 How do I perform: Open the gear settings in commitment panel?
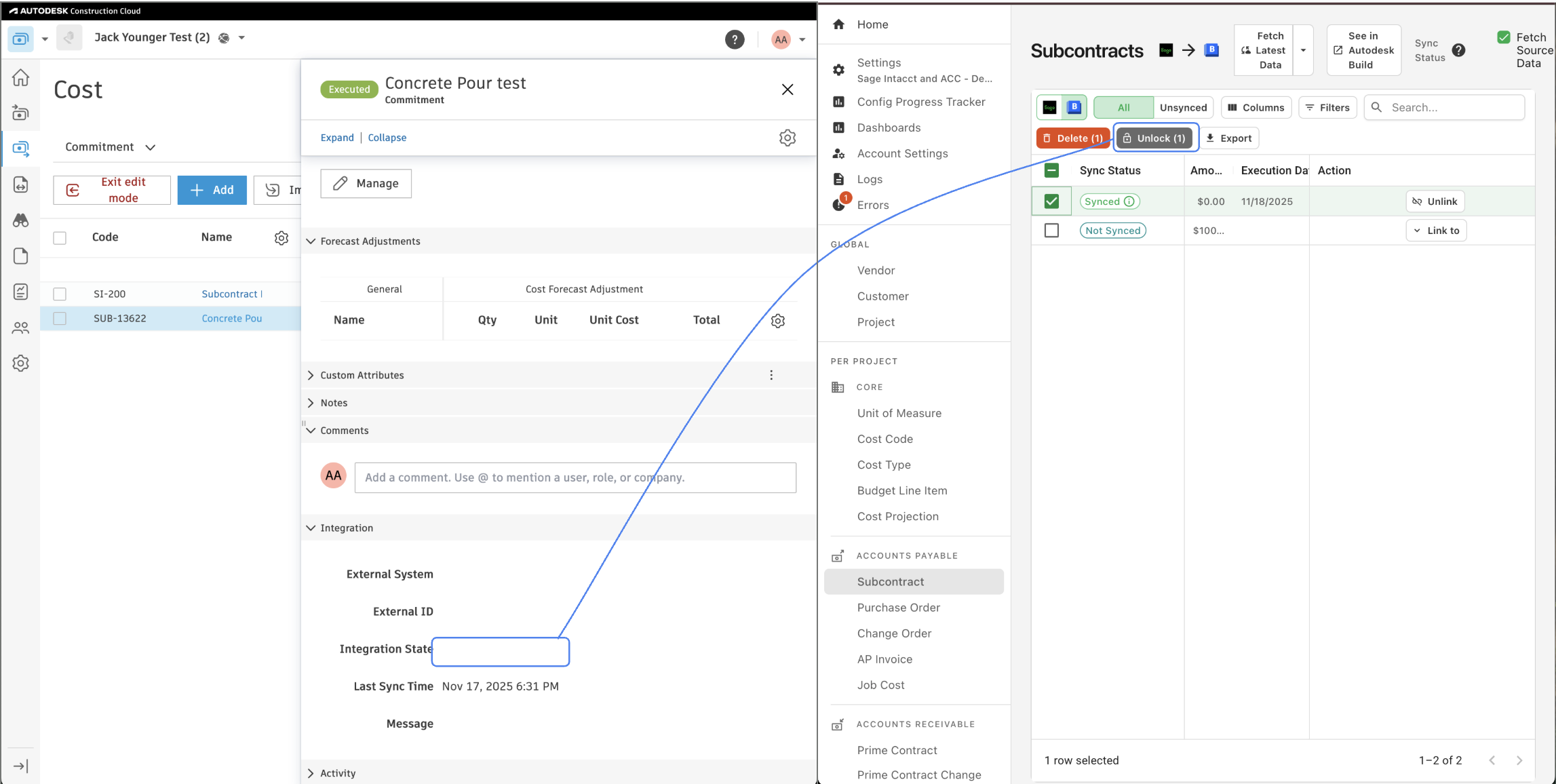(787, 138)
